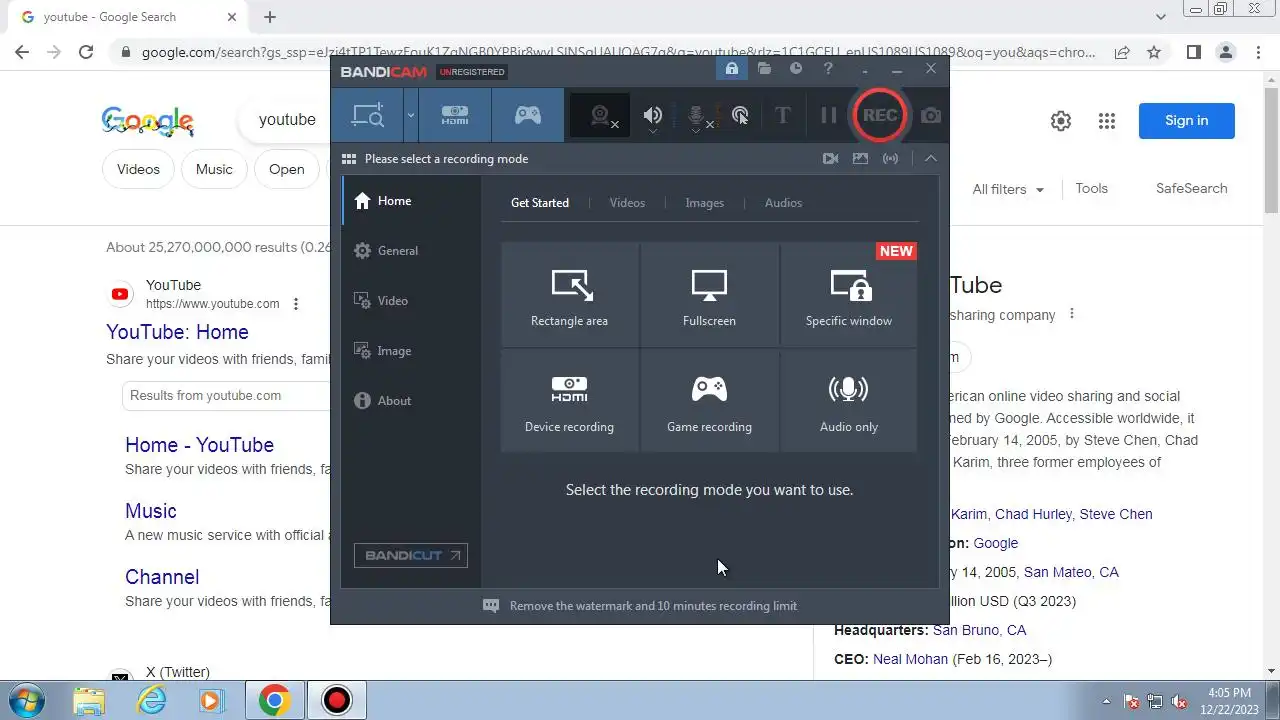Screen dimensions: 1280x720
Task: Open Google apps grid
Action: coord(1107,121)
